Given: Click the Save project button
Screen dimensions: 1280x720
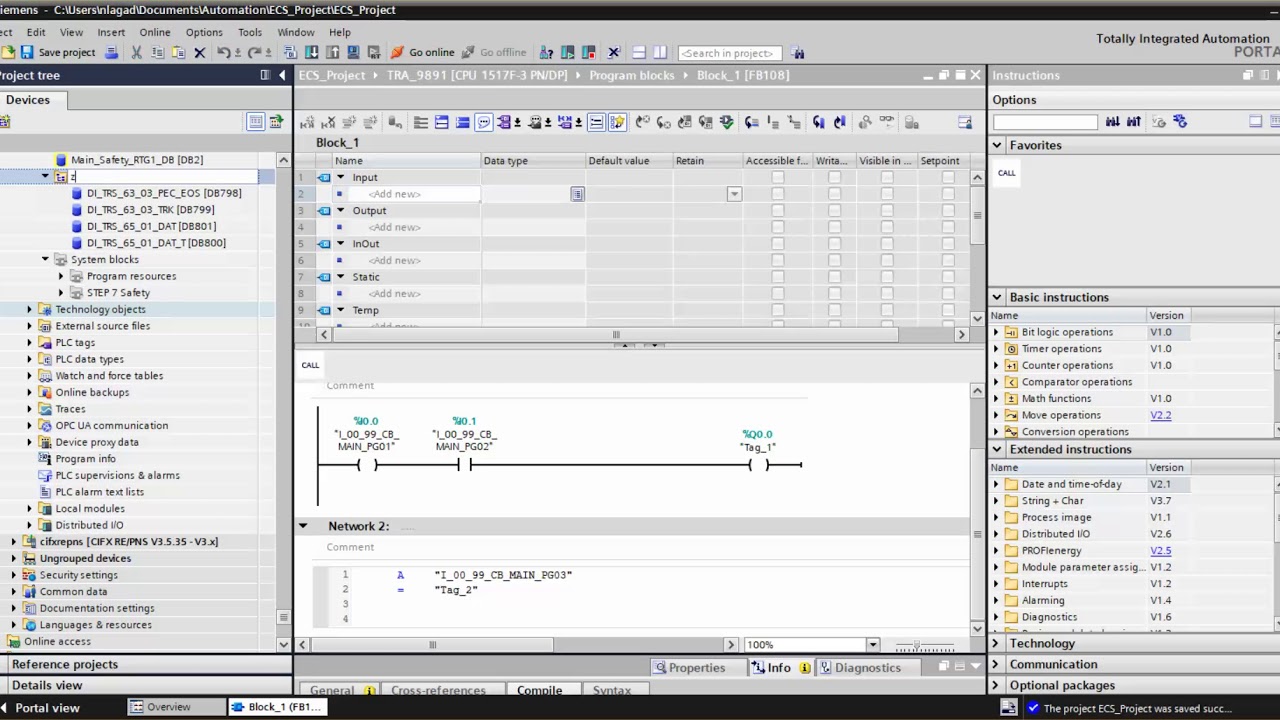Looking at the screenshot, I should 58,52.
